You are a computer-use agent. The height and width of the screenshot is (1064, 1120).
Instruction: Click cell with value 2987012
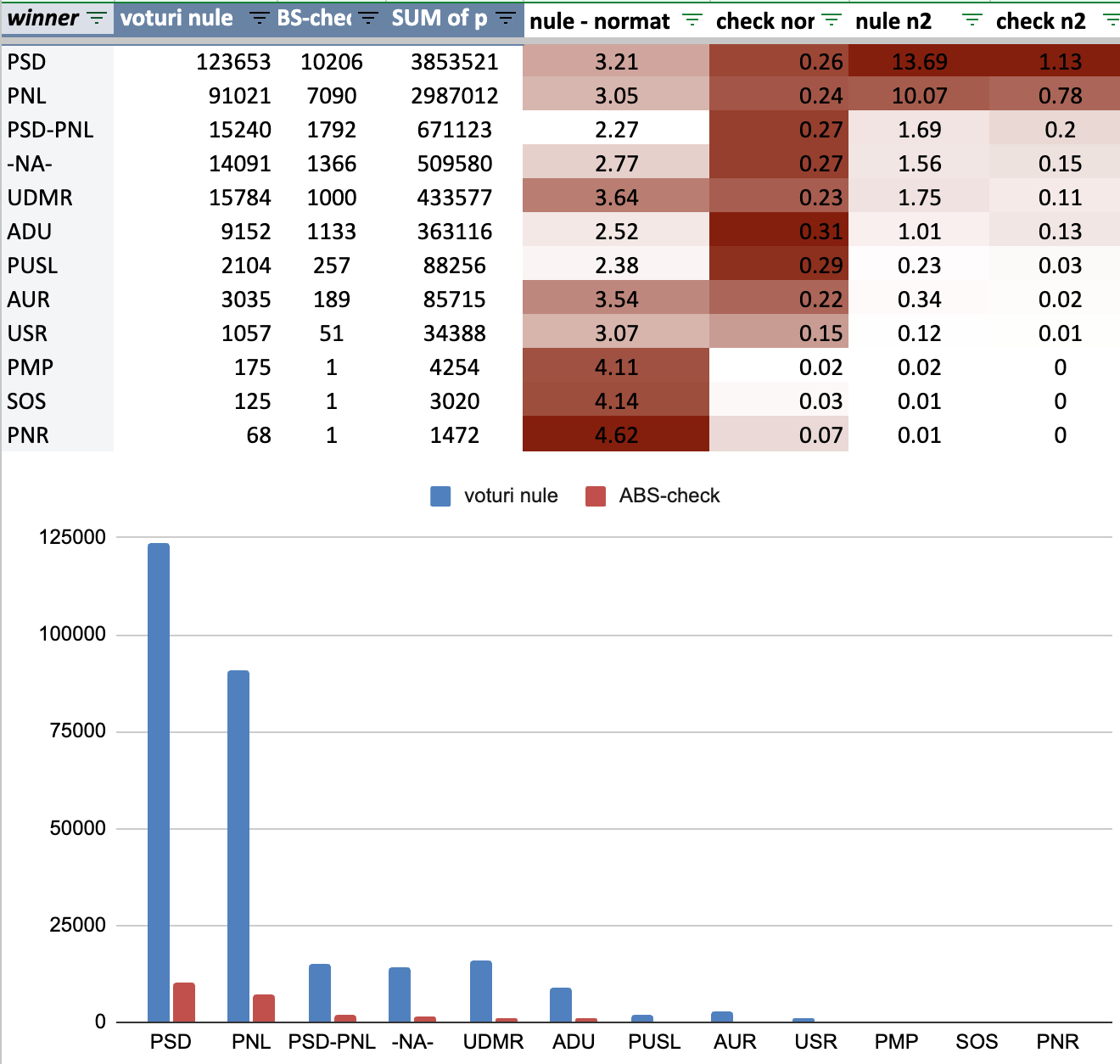(x=455, y=96)
